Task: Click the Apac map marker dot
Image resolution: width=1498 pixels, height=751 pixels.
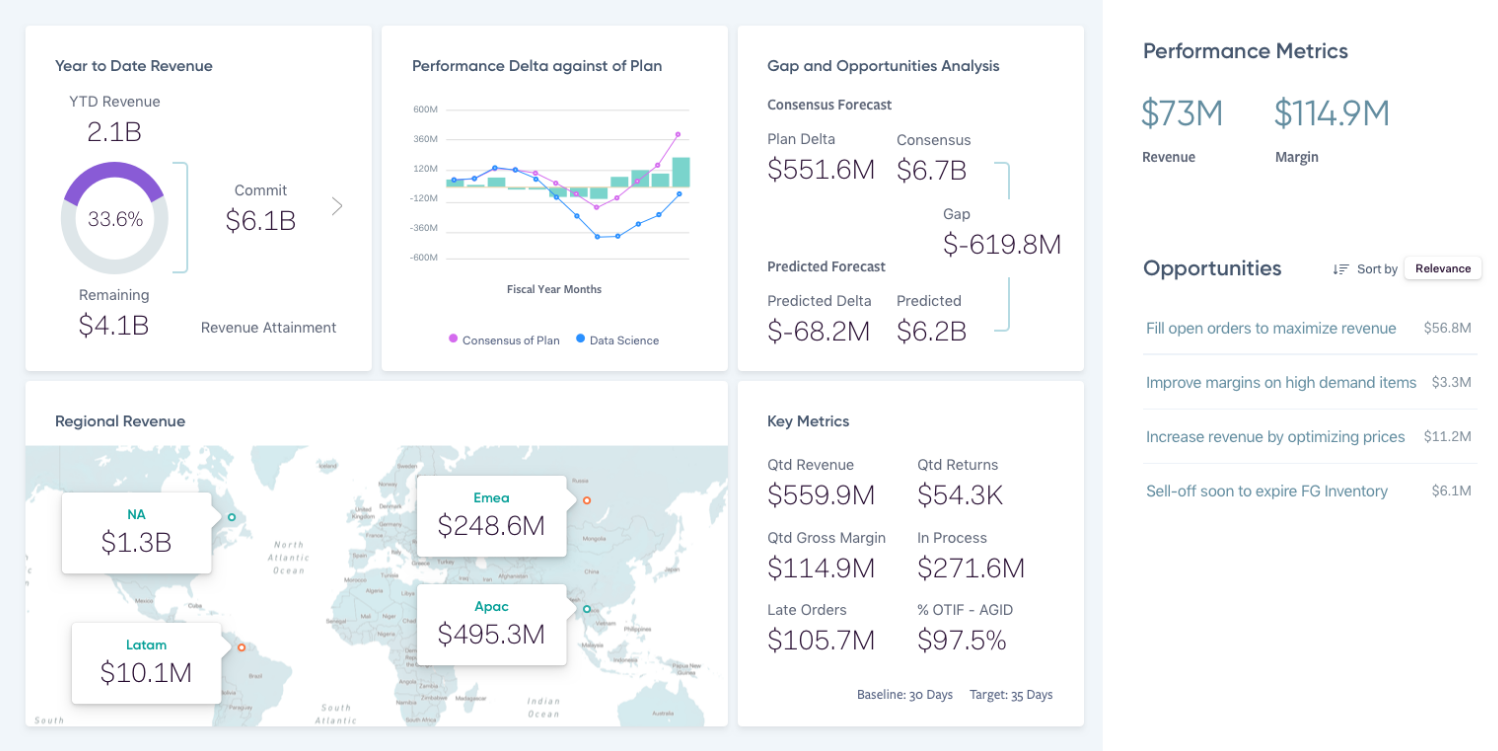Action: pos(587,609)
